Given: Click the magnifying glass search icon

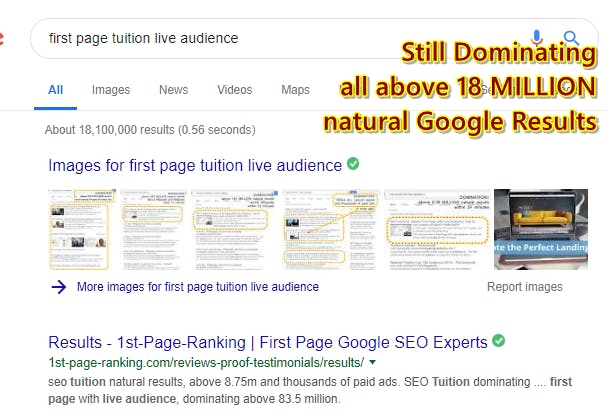Looking at the screenshot, I should pyautogui.click(x=571, y=38).
